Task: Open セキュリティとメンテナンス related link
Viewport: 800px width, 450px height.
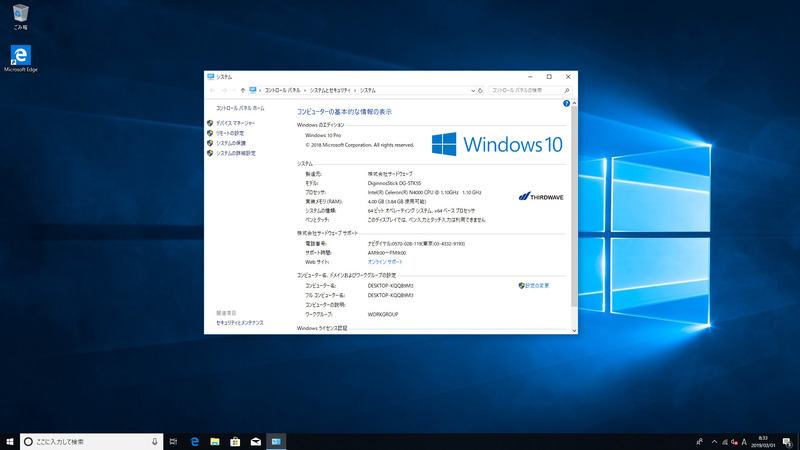Action: 240,323
